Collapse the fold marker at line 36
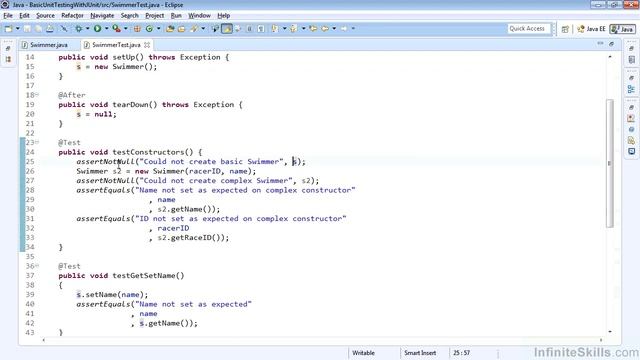This screenshot has height=360, width=640. tap(37, 266)
